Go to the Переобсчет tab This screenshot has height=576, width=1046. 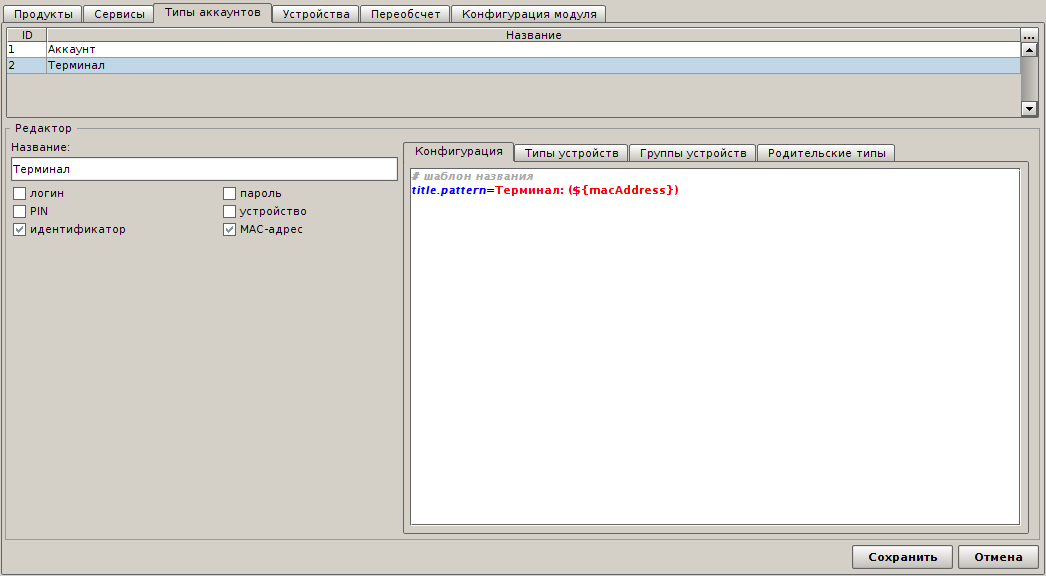pyautogui.click(x=405, y=14)
